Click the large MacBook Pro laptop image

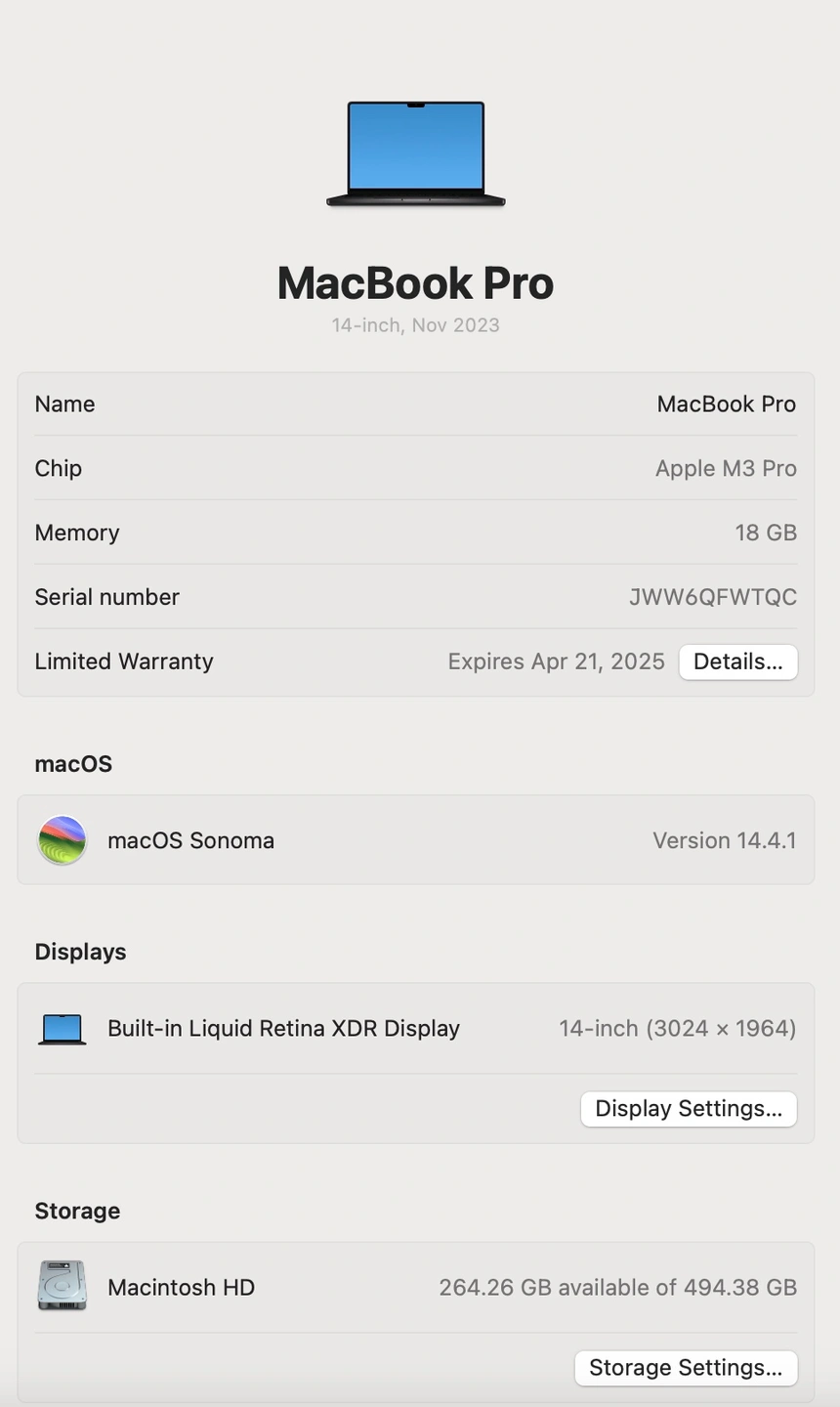tap(416, 153)
